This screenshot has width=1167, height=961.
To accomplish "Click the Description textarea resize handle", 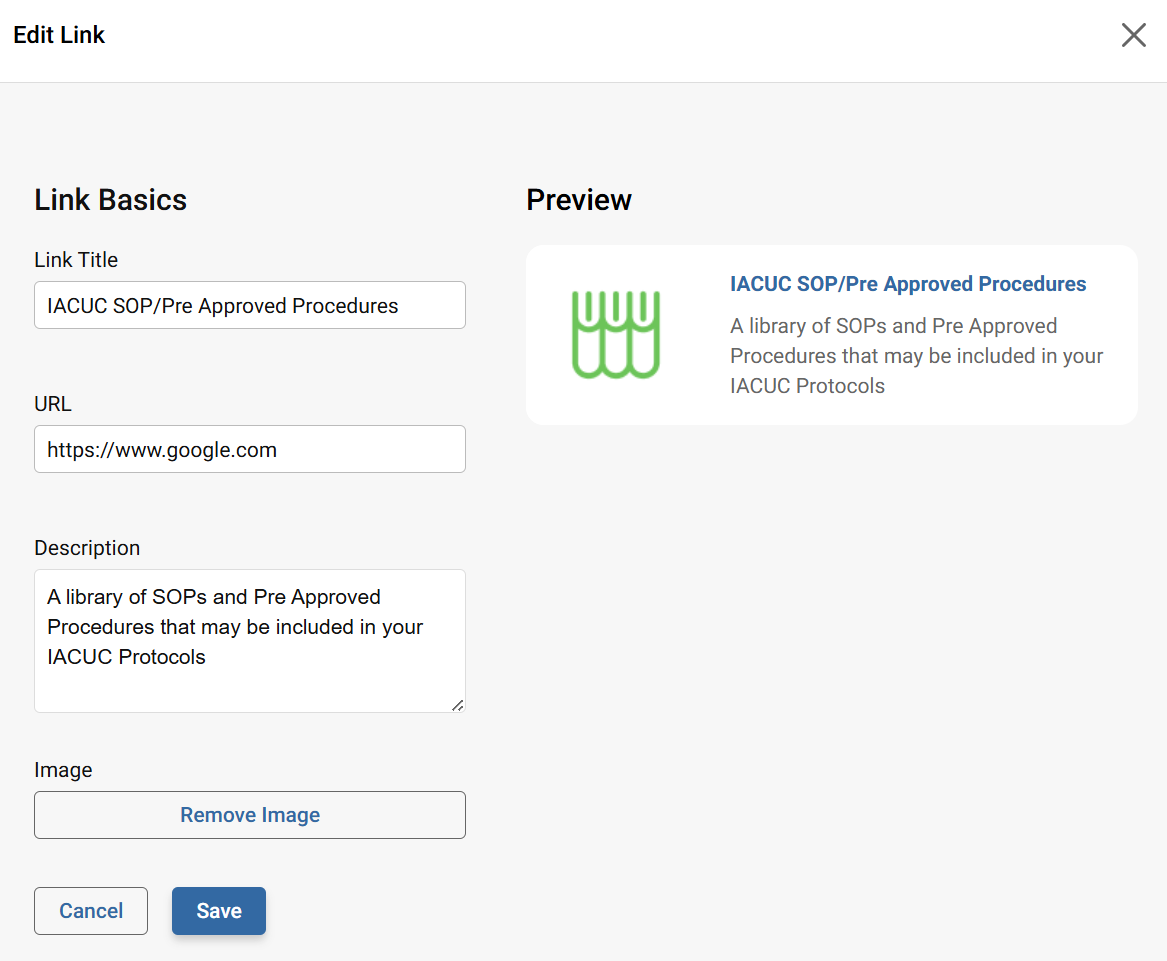I will click(458, 705).
